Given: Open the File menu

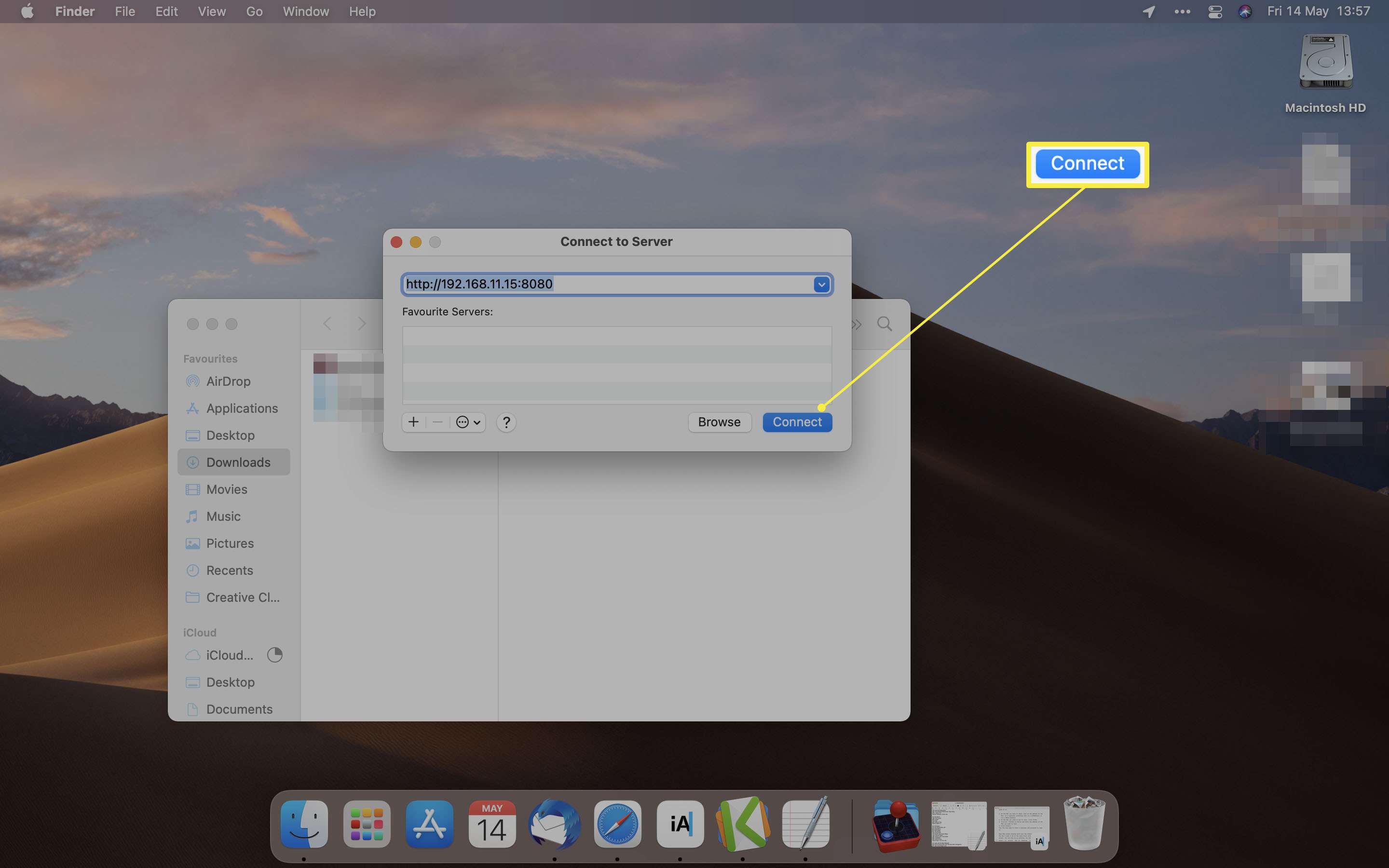Looking at the screenshot, I should [x=124, y=12].
